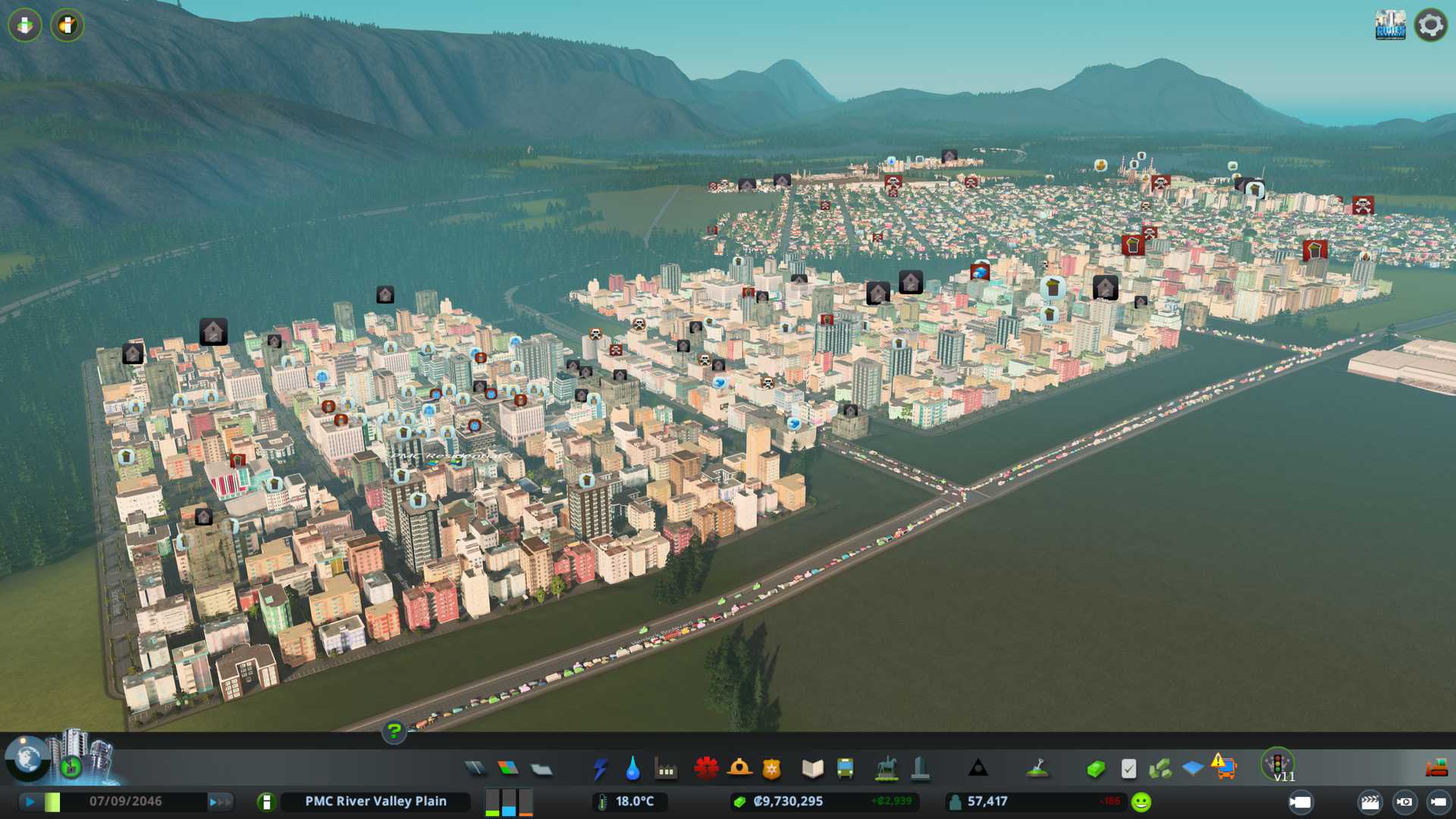
Task: Click the PMC River Valley Plain name
Action: (375, 802)
